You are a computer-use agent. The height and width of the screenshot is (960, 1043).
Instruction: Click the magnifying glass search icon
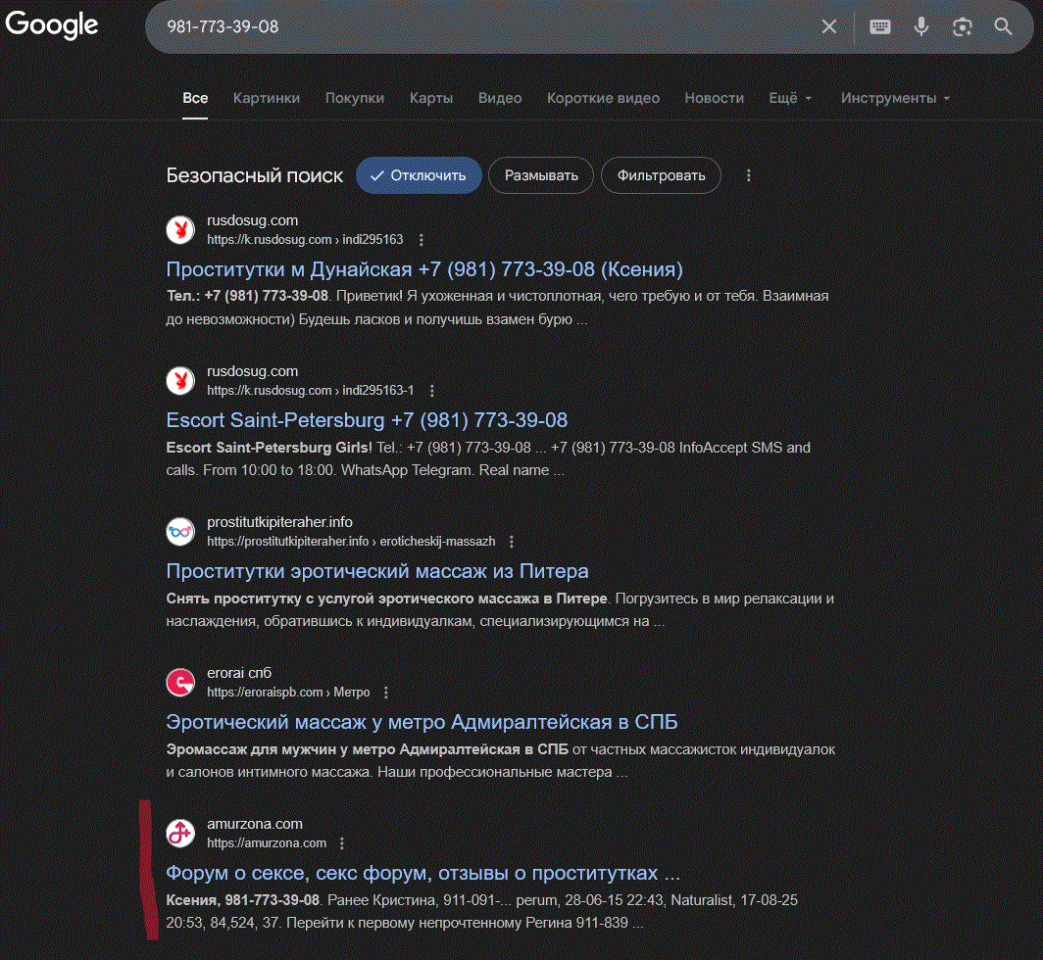[1003, 27]
